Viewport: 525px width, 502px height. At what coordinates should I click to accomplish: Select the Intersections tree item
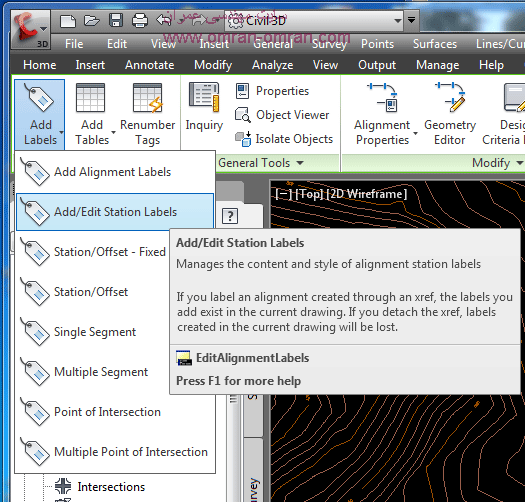(111, 487)
